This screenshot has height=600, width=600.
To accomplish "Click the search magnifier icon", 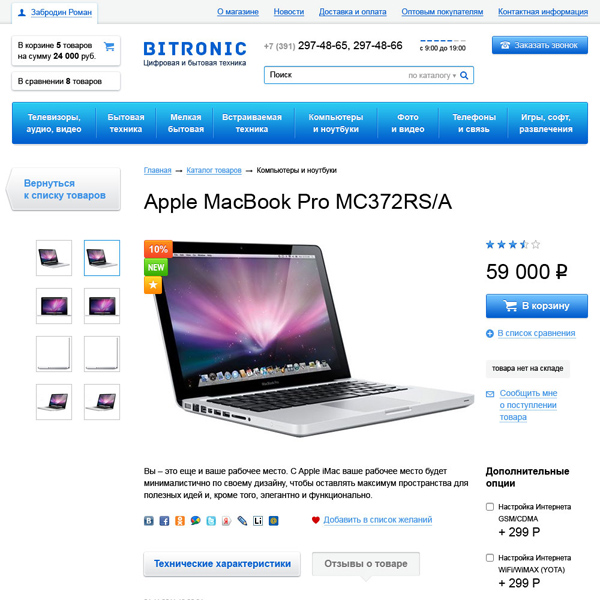I will [x=464, y=75].
